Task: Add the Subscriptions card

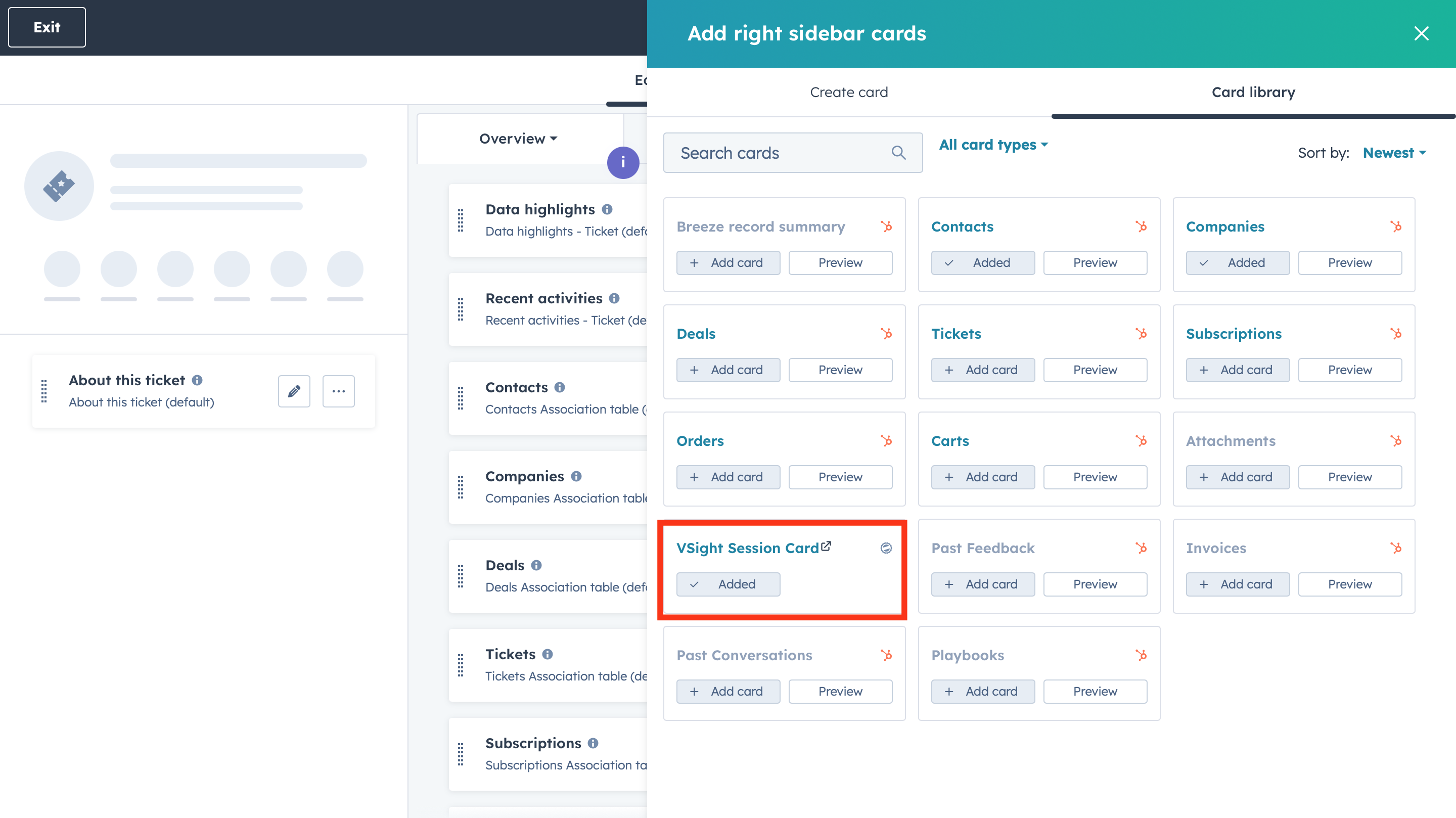Action: point(1238,370)
